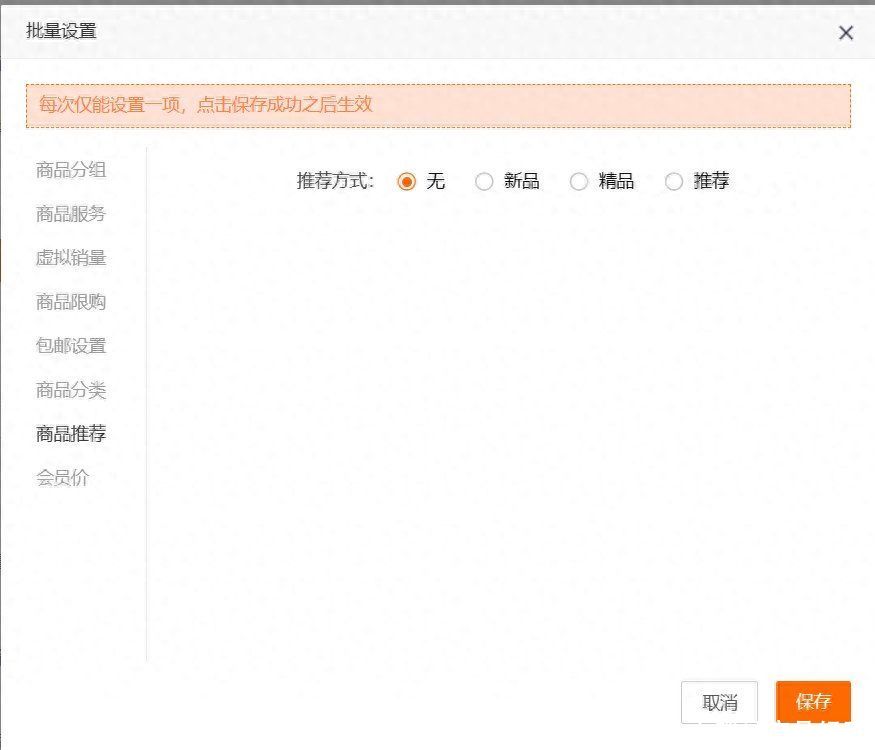Select 虚拟销量 in the sidebar
875x750 pixels.
click(71, 258)
